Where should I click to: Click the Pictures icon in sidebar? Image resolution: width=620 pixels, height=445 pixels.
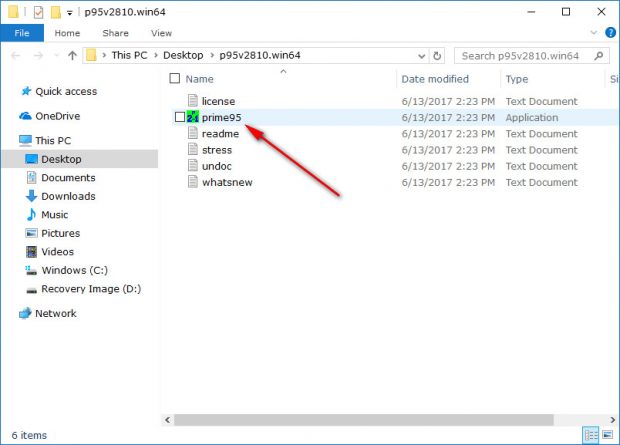(31, 233)
